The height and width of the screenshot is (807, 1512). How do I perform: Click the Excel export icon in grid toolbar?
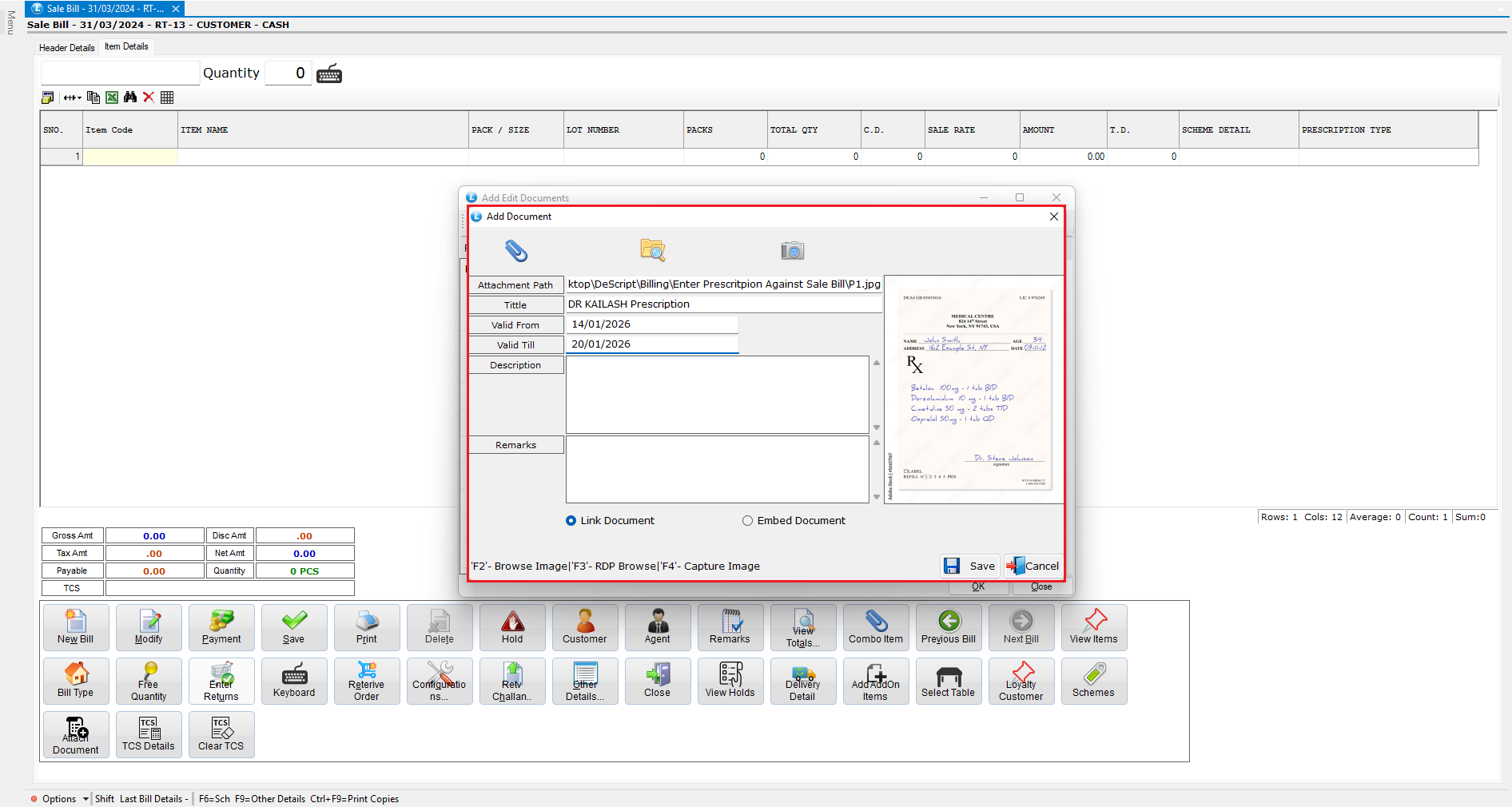pos(112,97)
